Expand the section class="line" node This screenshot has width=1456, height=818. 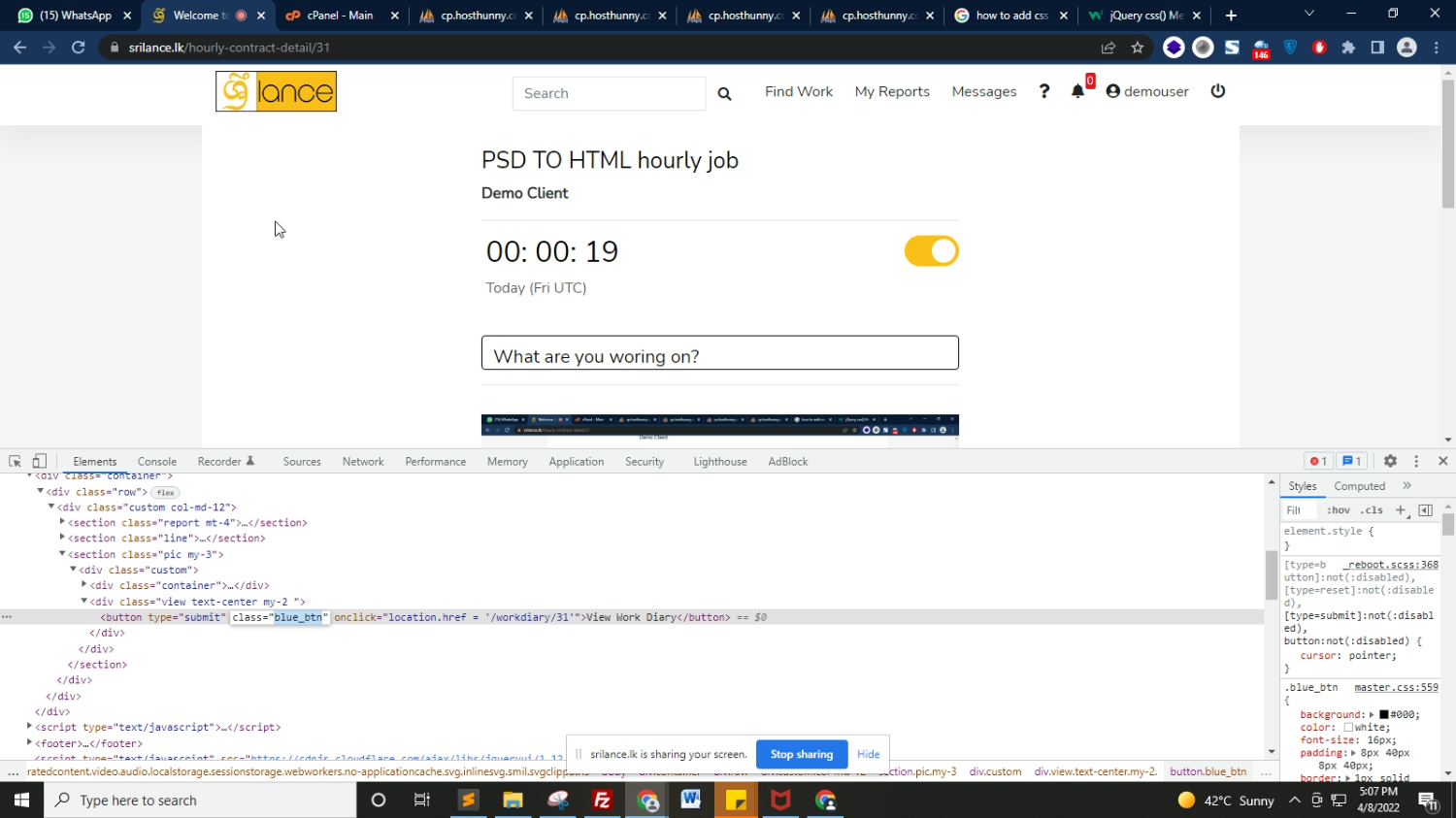[62, 538]
